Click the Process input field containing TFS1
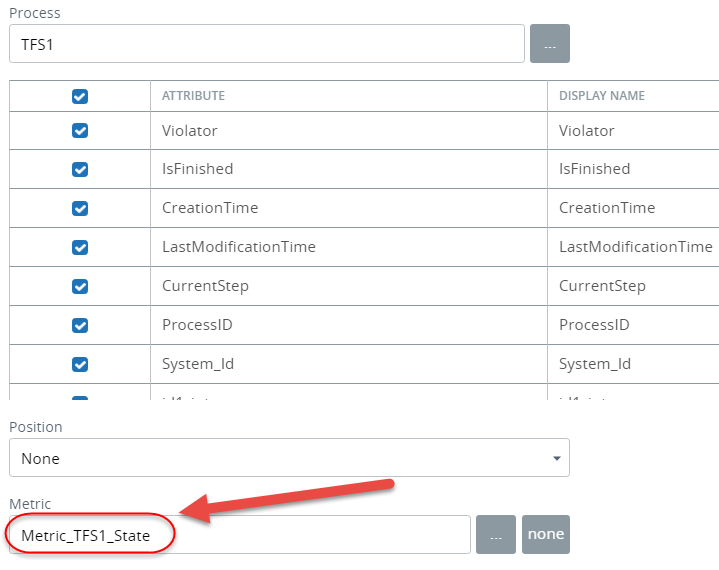Viewport: 719px width, 570px height. 266,44
